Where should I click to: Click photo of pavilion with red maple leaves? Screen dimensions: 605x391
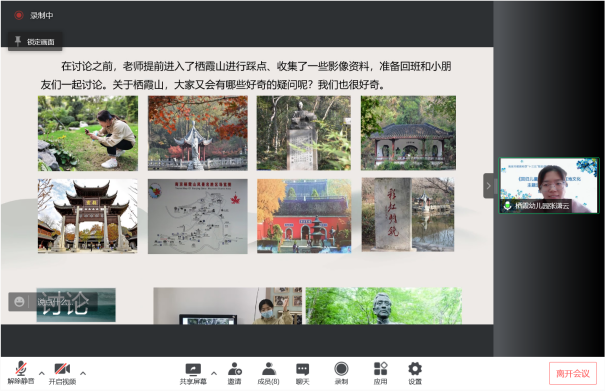coord(198,133)
